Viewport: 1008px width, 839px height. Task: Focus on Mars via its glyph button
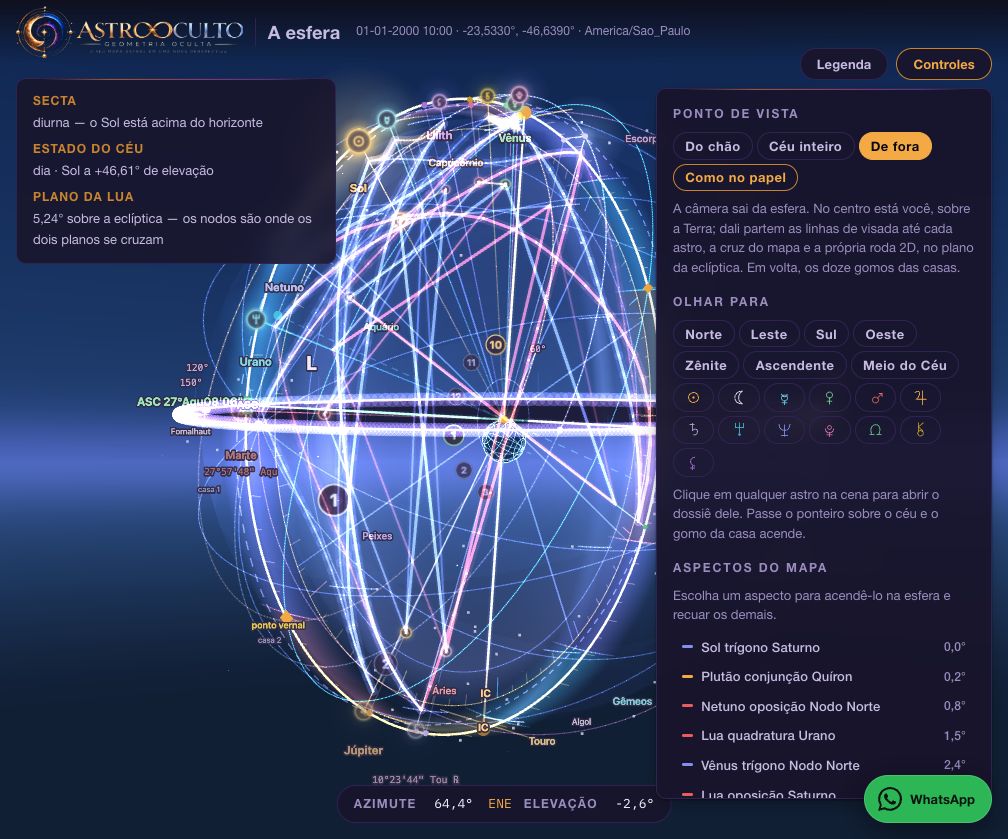pyautogui.click(x=876, y=398)
